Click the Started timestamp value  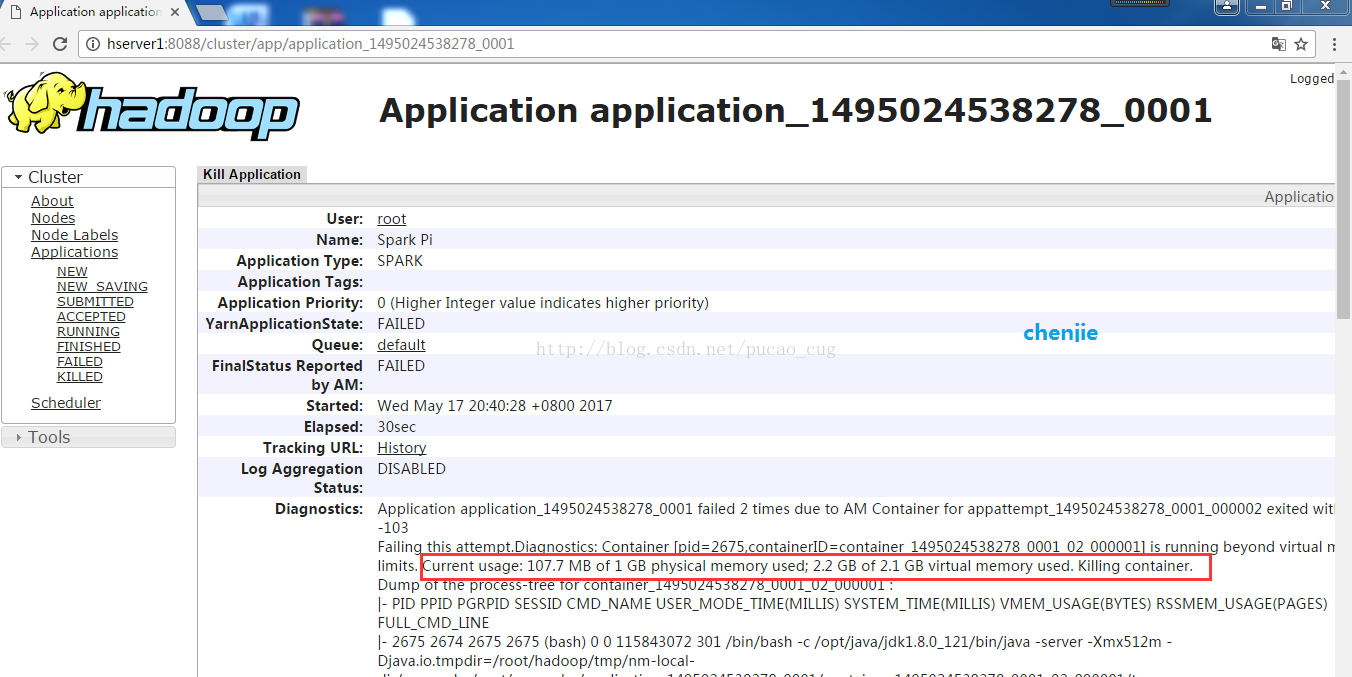495,406
